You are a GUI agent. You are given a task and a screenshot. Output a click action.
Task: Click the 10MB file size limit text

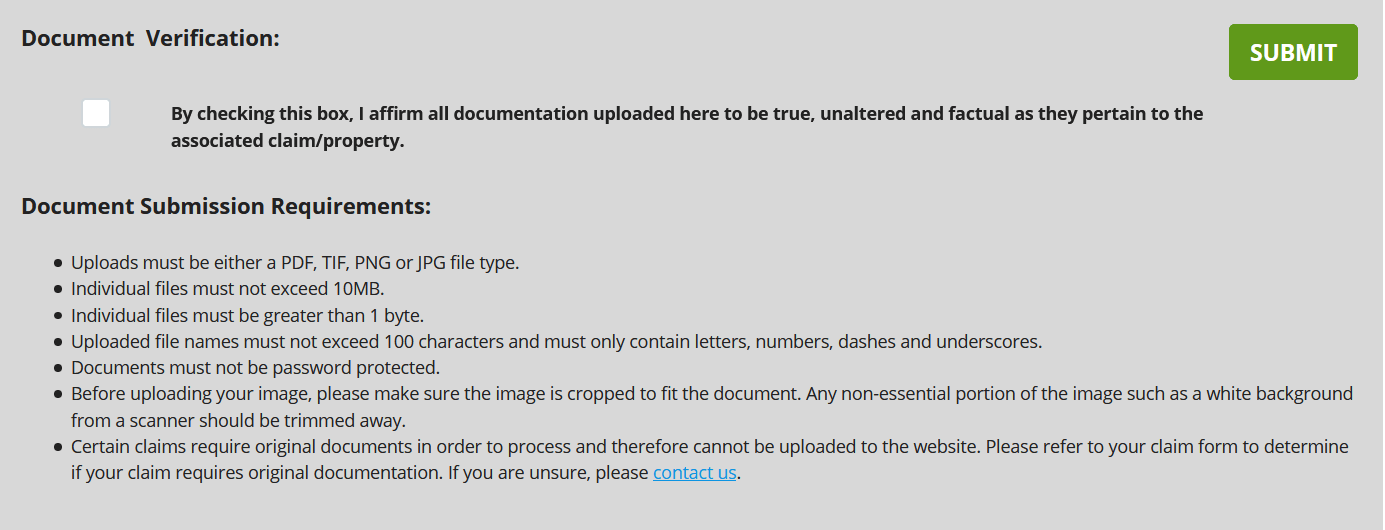[227, 289]
